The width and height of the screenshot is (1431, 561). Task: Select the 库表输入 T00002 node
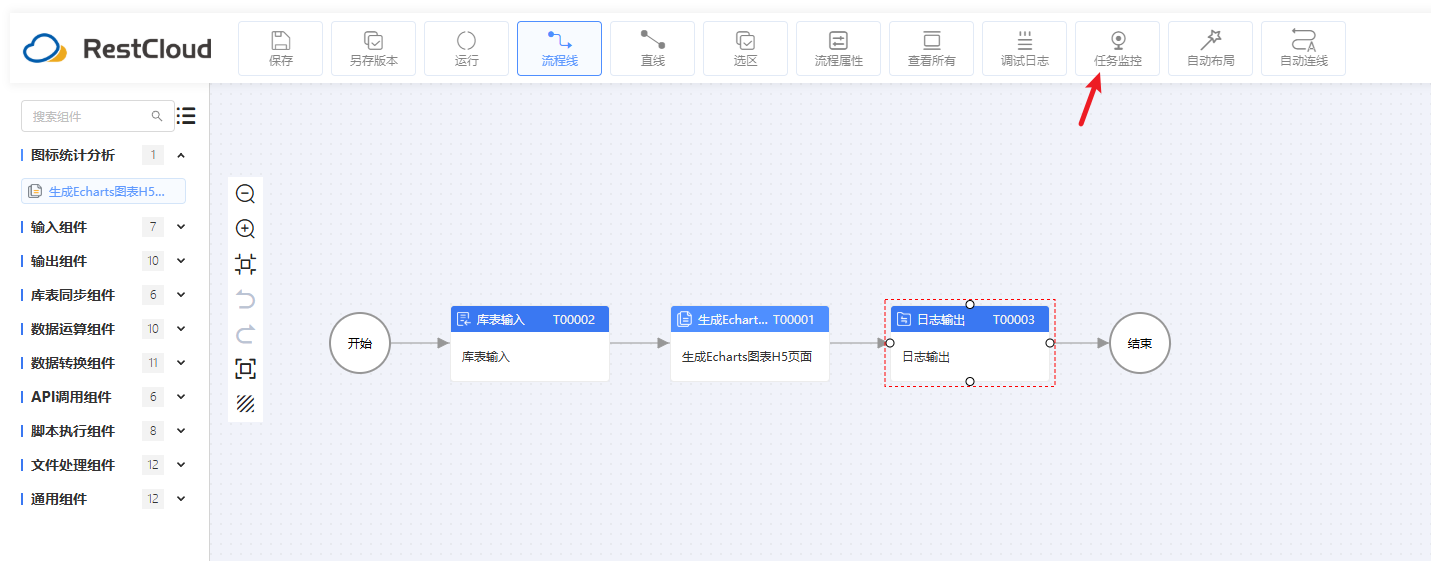coord(530,343)
